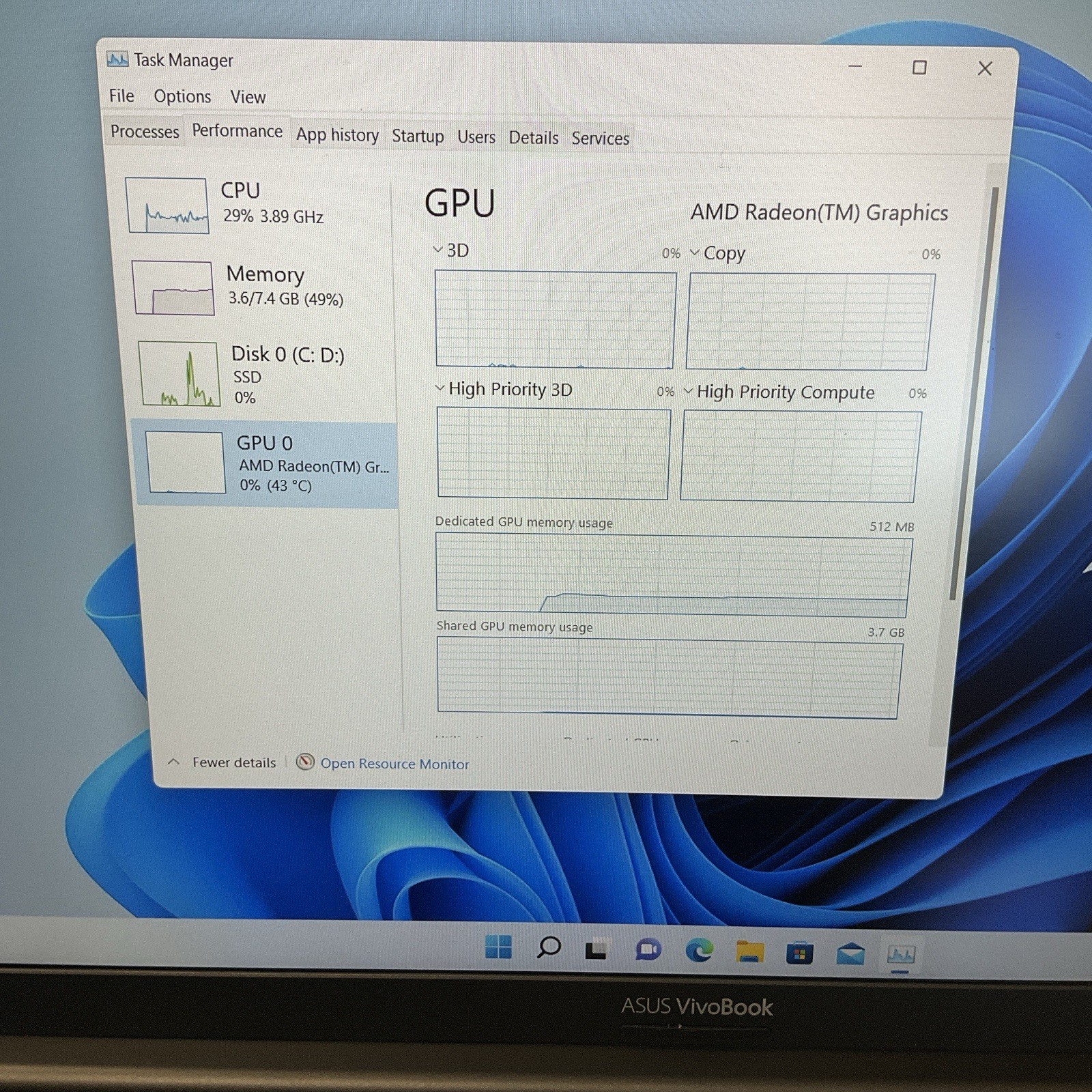Open the Options menu
This screenshot has height=1092, width=1092.
tap(182, 96)
